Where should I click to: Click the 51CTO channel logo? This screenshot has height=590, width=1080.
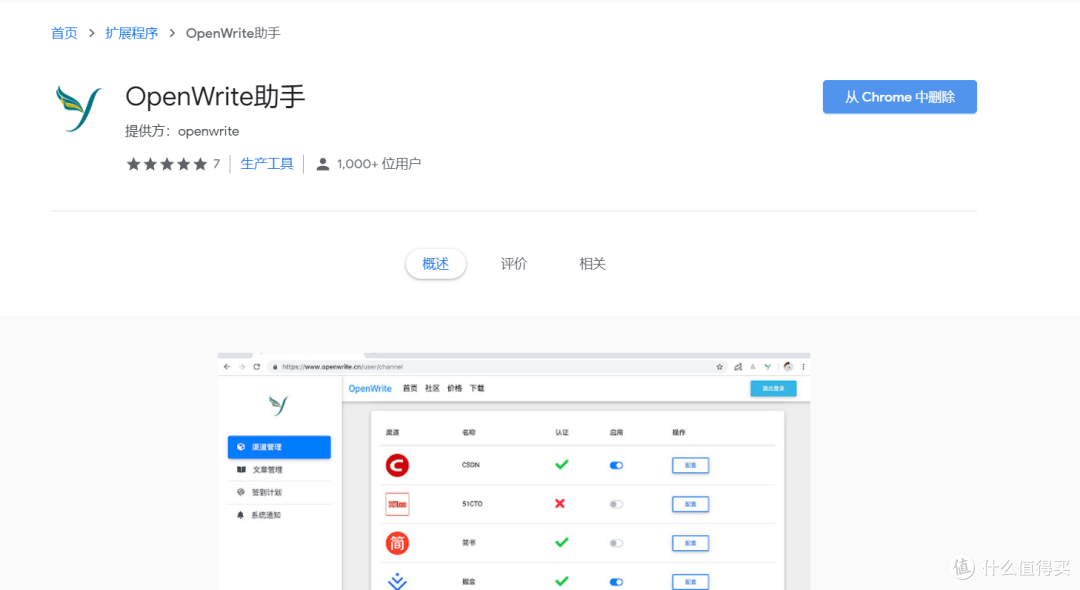tap(397, 504)
